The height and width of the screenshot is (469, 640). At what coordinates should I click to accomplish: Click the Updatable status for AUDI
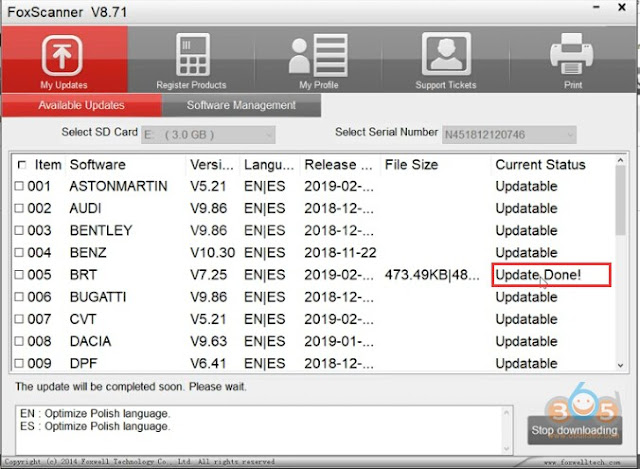[526, 208]
